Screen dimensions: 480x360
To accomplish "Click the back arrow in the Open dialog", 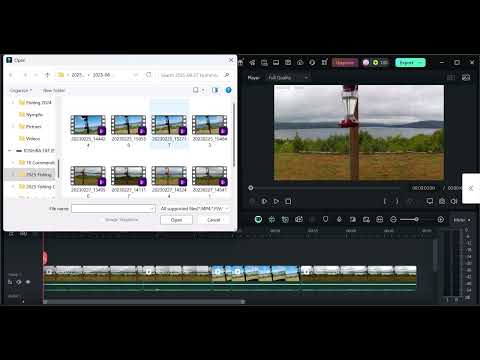I will point(11,75).
